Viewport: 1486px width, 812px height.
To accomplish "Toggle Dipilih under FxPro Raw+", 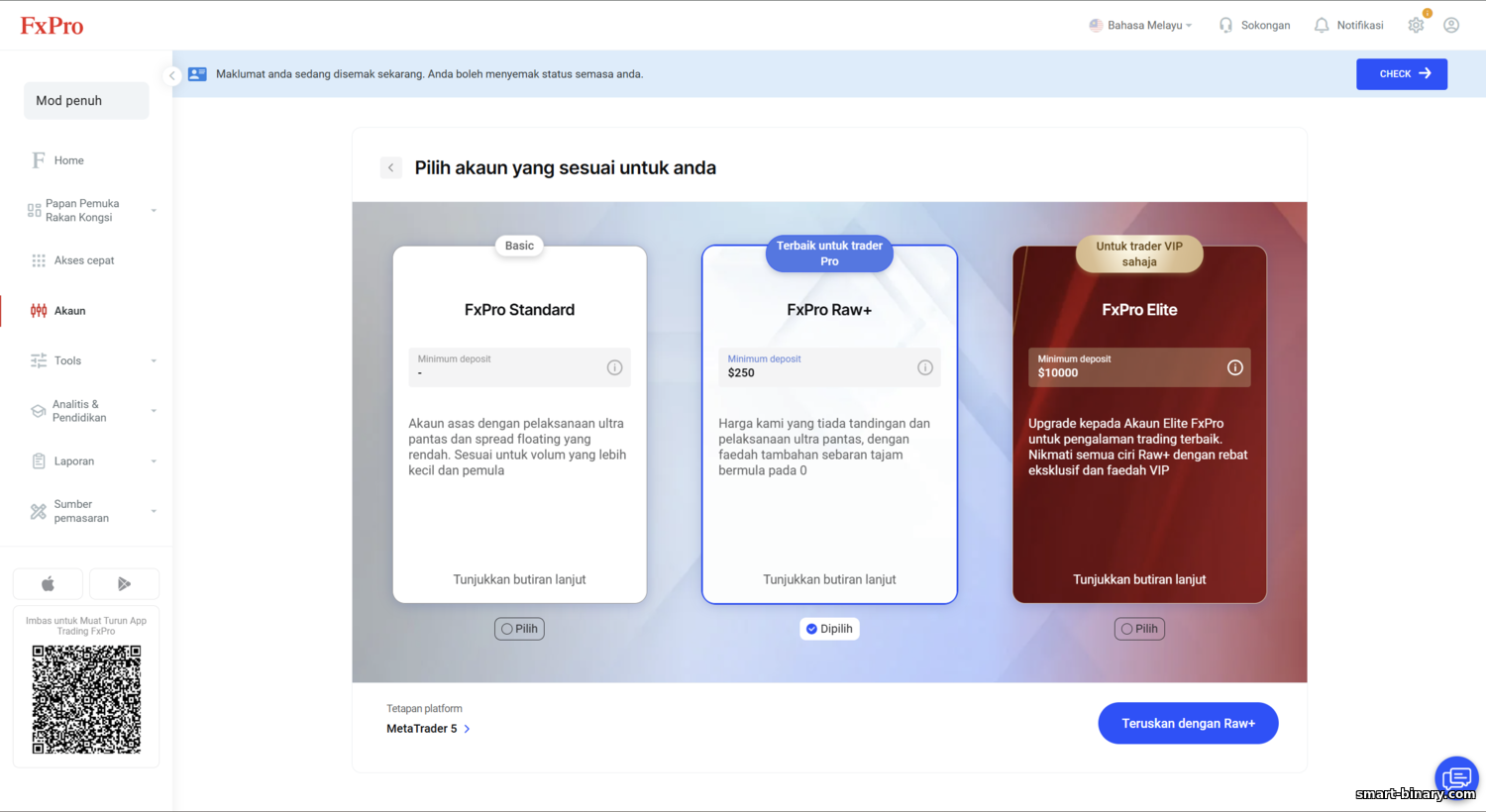I will [829, 629].
